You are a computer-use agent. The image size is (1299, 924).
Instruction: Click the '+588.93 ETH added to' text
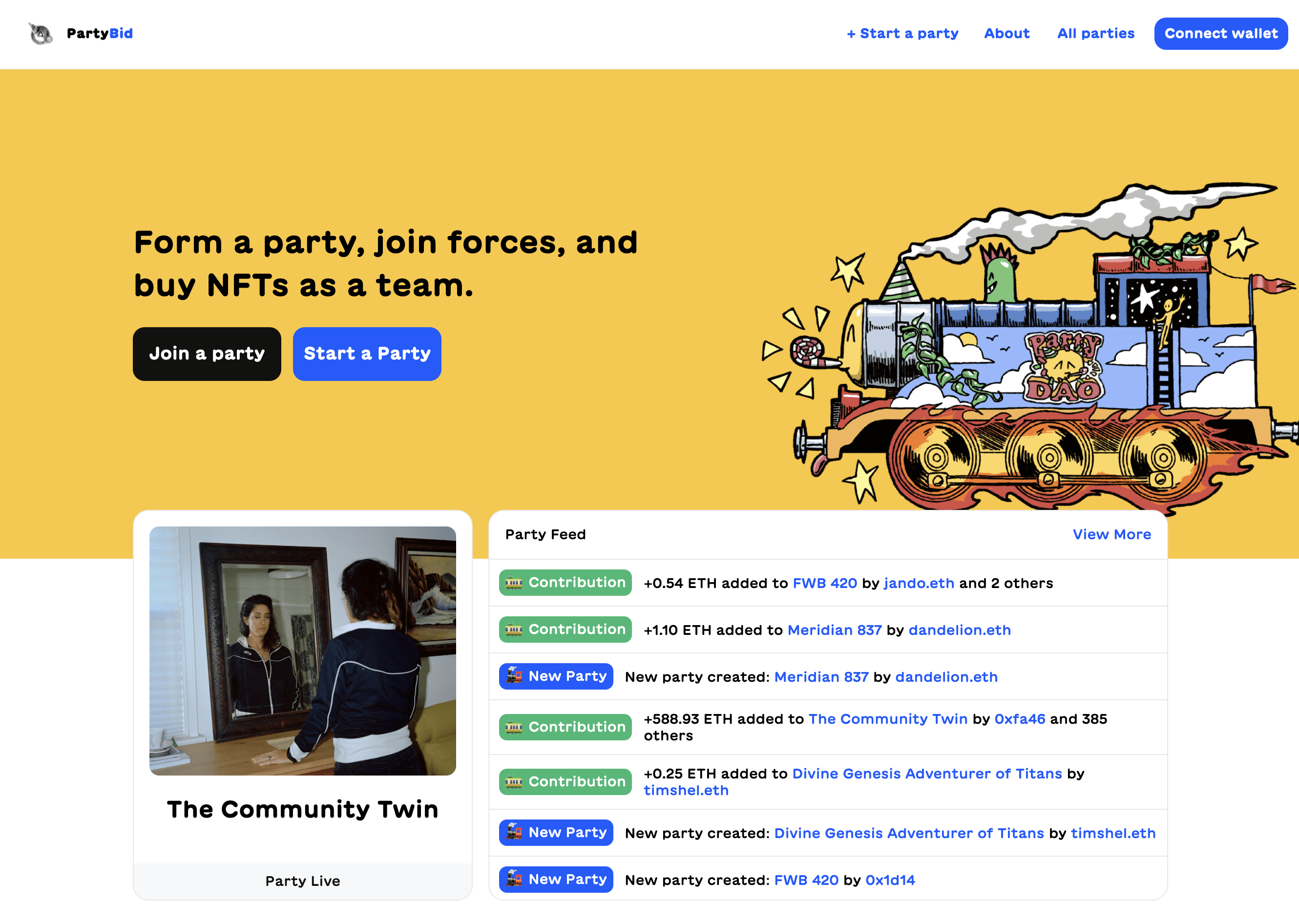click(x=723, y=719)
